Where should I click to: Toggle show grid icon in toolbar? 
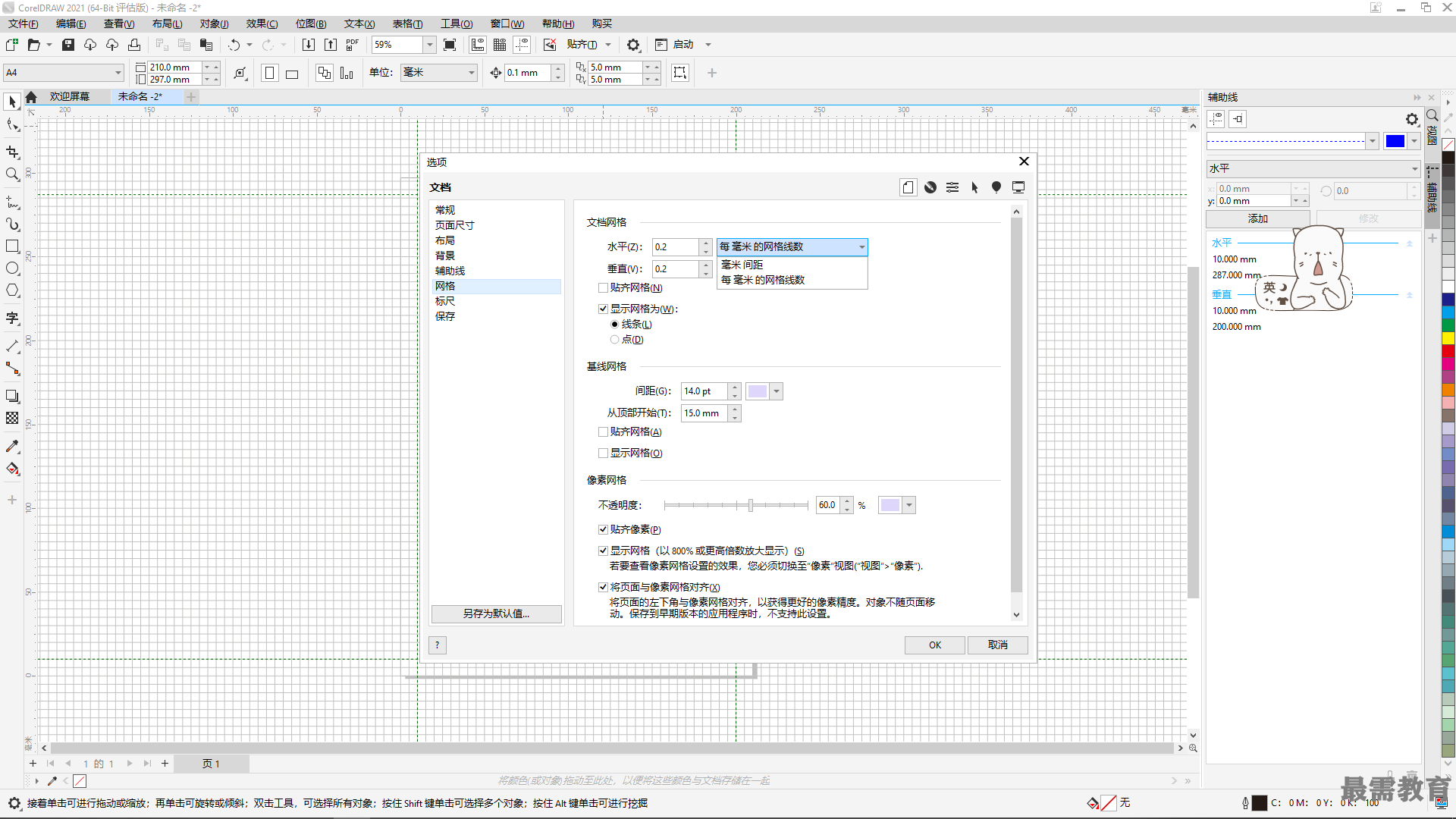tap(500, 45)
